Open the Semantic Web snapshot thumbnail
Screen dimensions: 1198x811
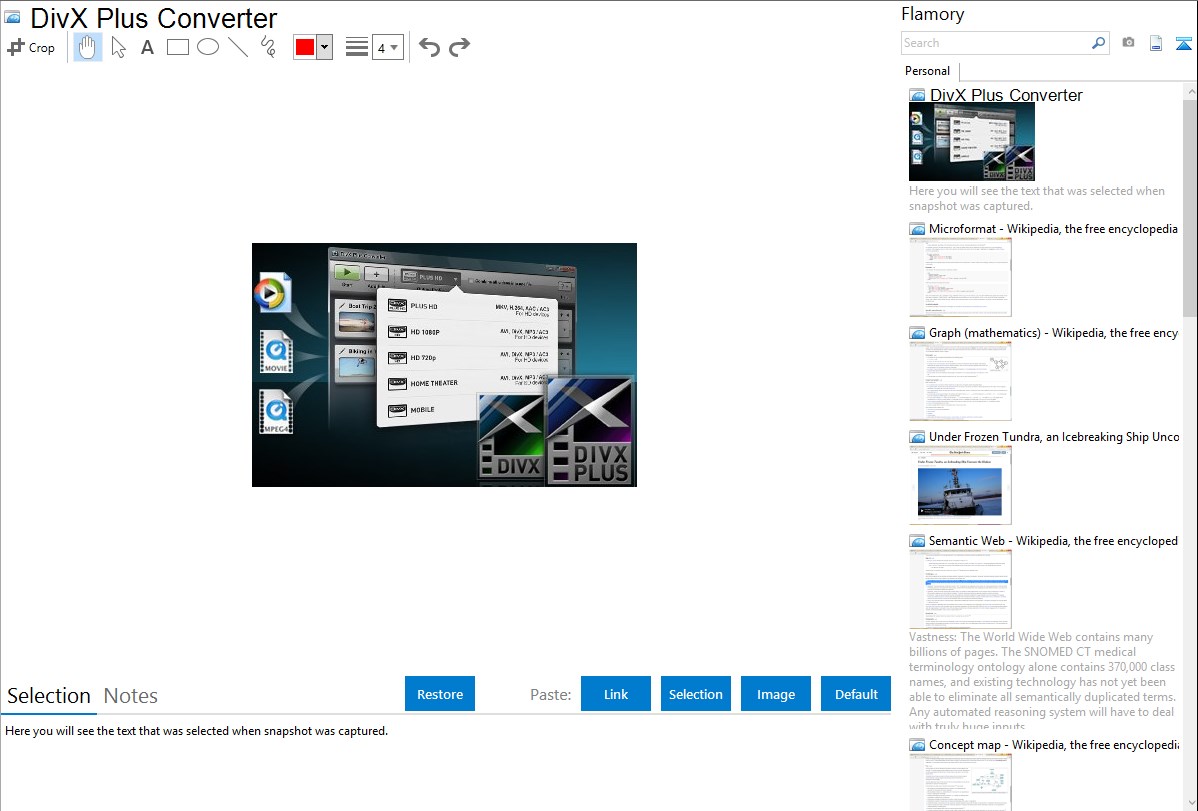point(960,589)
